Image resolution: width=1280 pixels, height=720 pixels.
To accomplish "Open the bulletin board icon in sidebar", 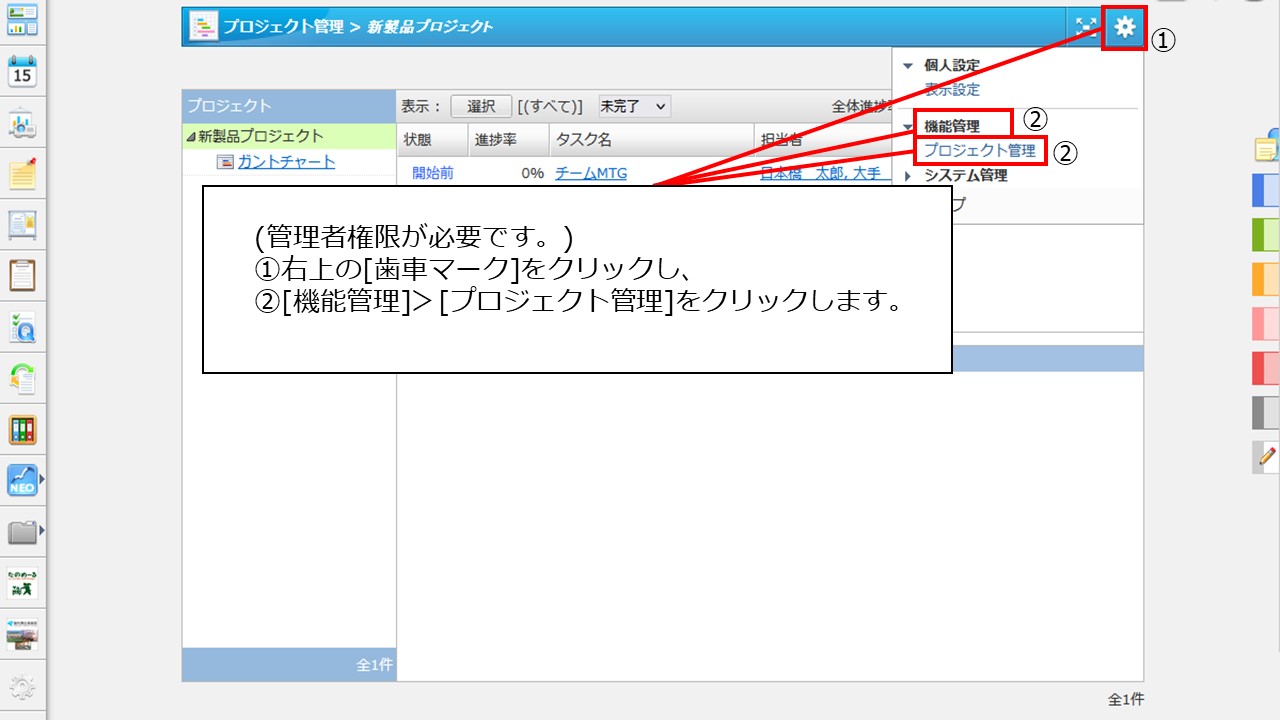I will point(22,226).
